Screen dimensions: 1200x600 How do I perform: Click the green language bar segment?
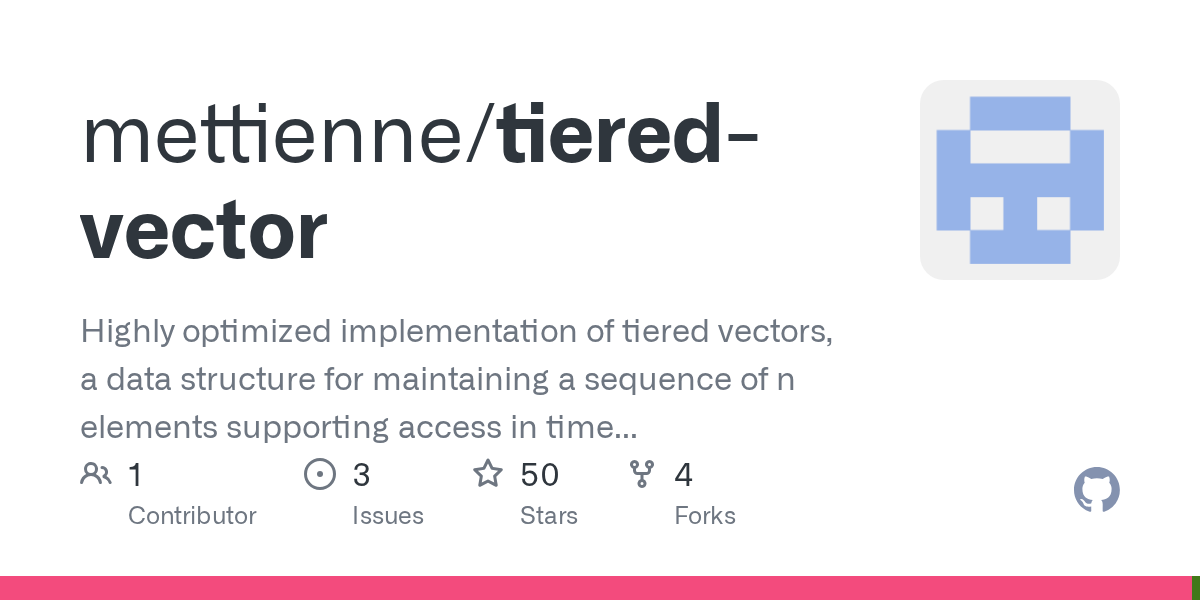1196,588
